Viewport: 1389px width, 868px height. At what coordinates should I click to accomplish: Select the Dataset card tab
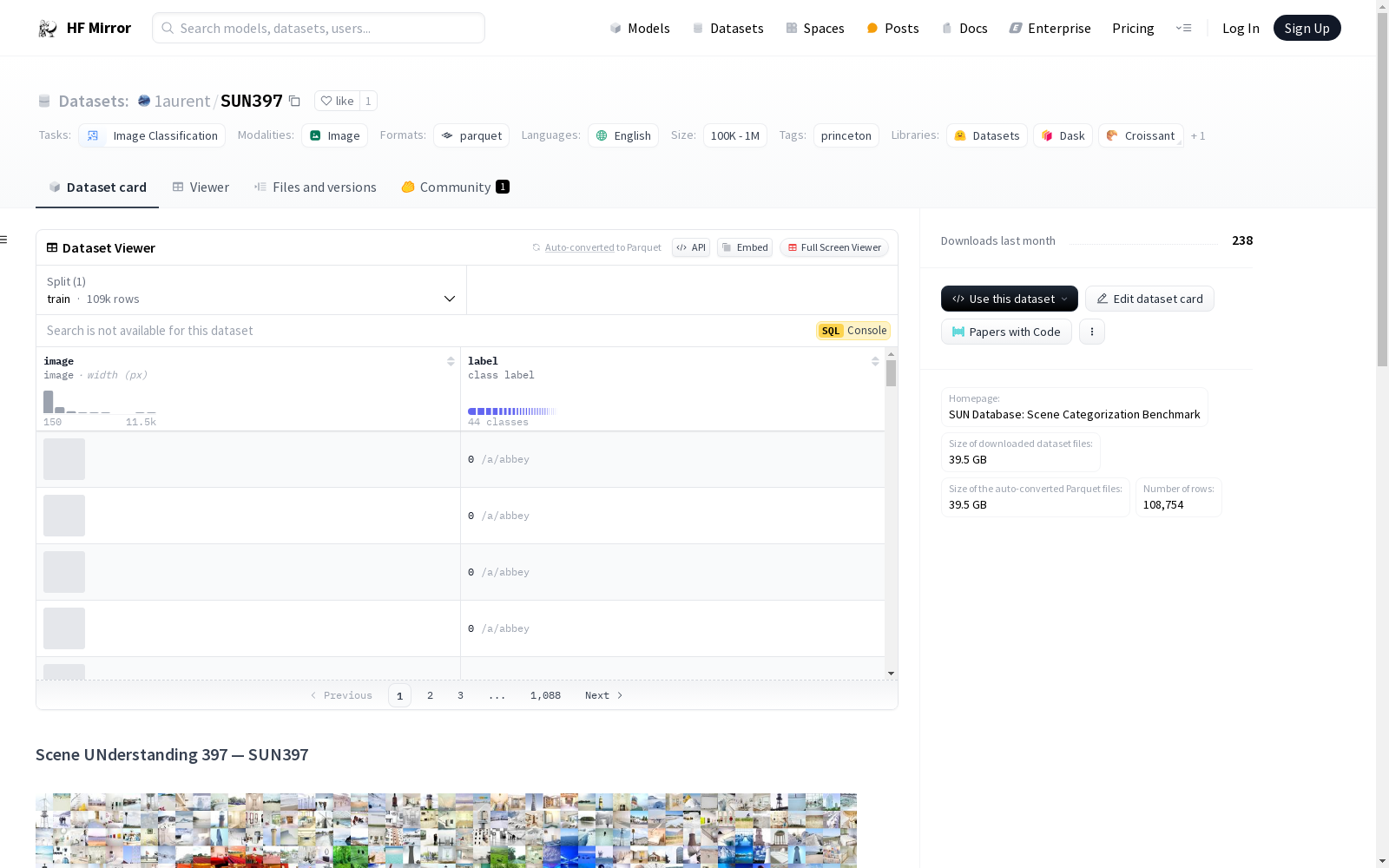point(97,187)
